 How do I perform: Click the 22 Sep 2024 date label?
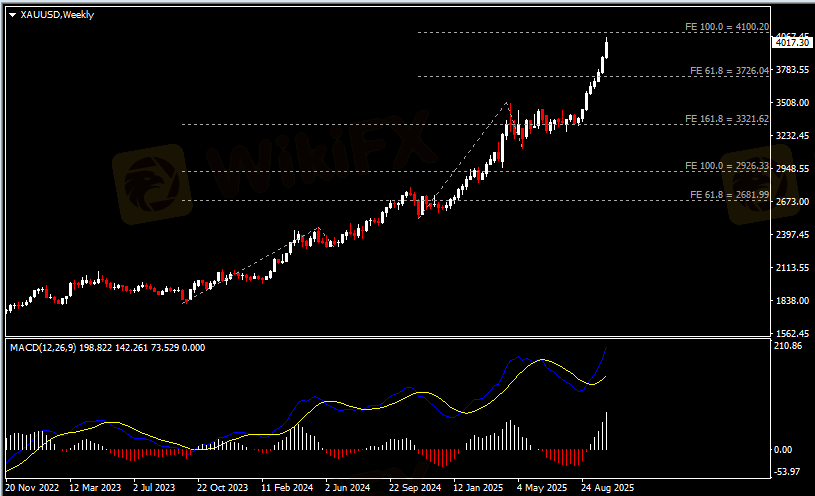416,488
